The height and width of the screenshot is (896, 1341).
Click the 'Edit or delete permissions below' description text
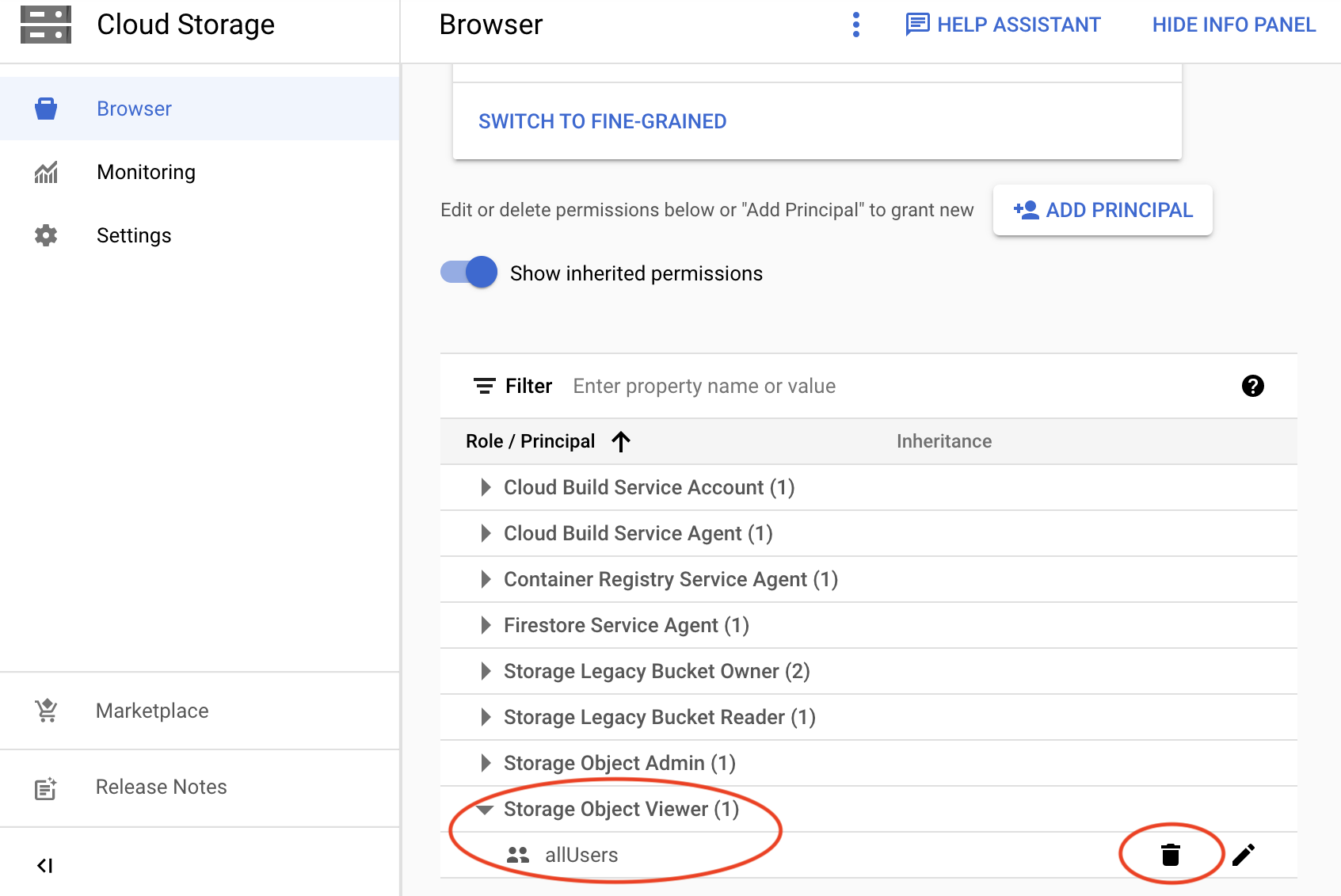(707, 210)
